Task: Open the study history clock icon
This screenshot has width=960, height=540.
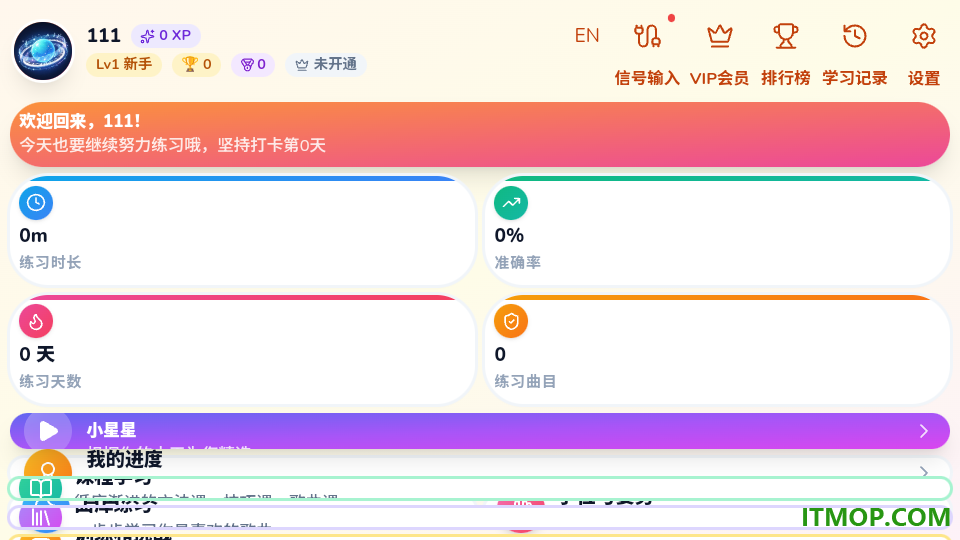Action: tap(854, 36)
